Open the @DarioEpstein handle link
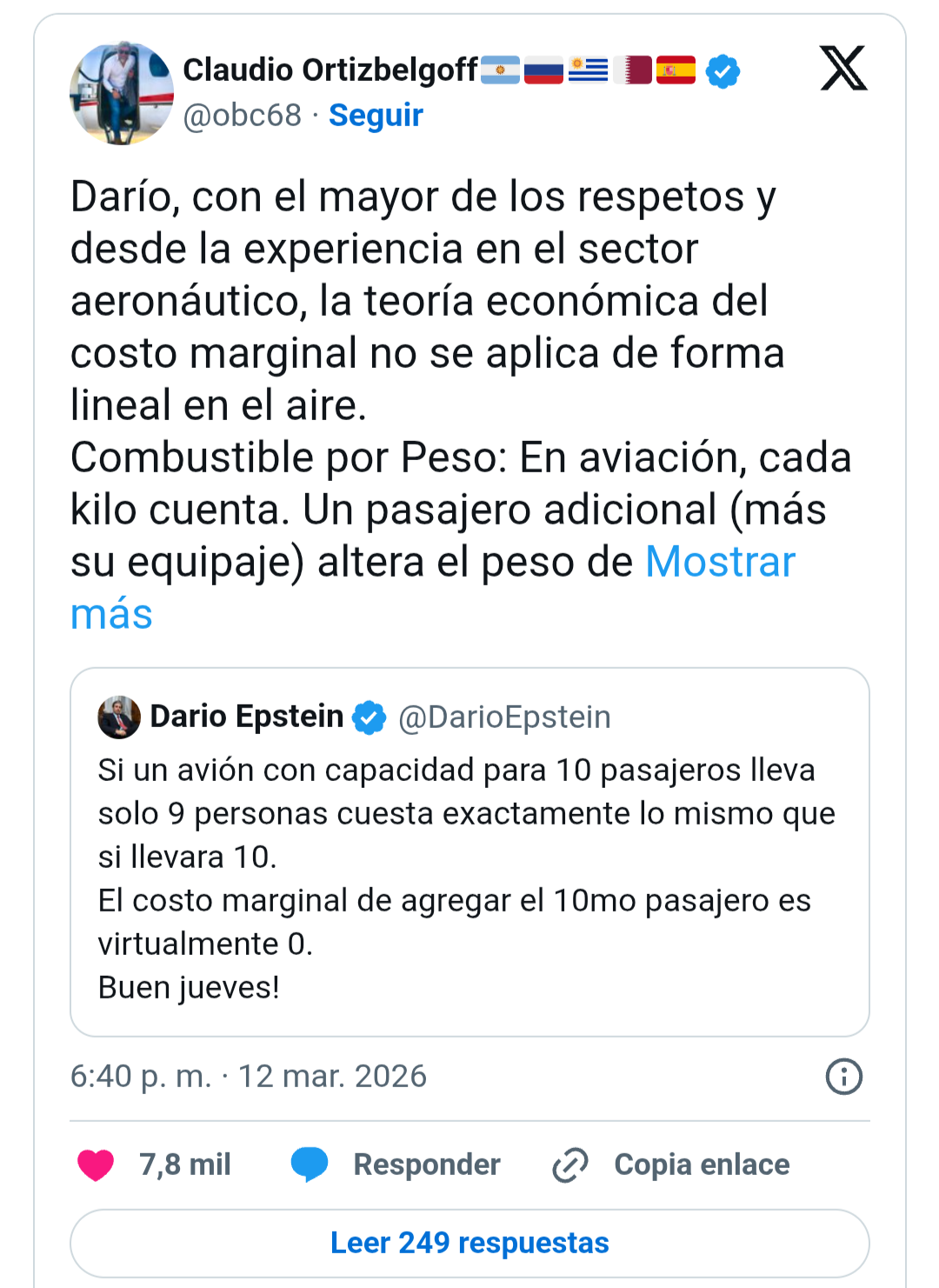Image resolution: width=939 pixels, height=1288 pixels. click(504, 717)
